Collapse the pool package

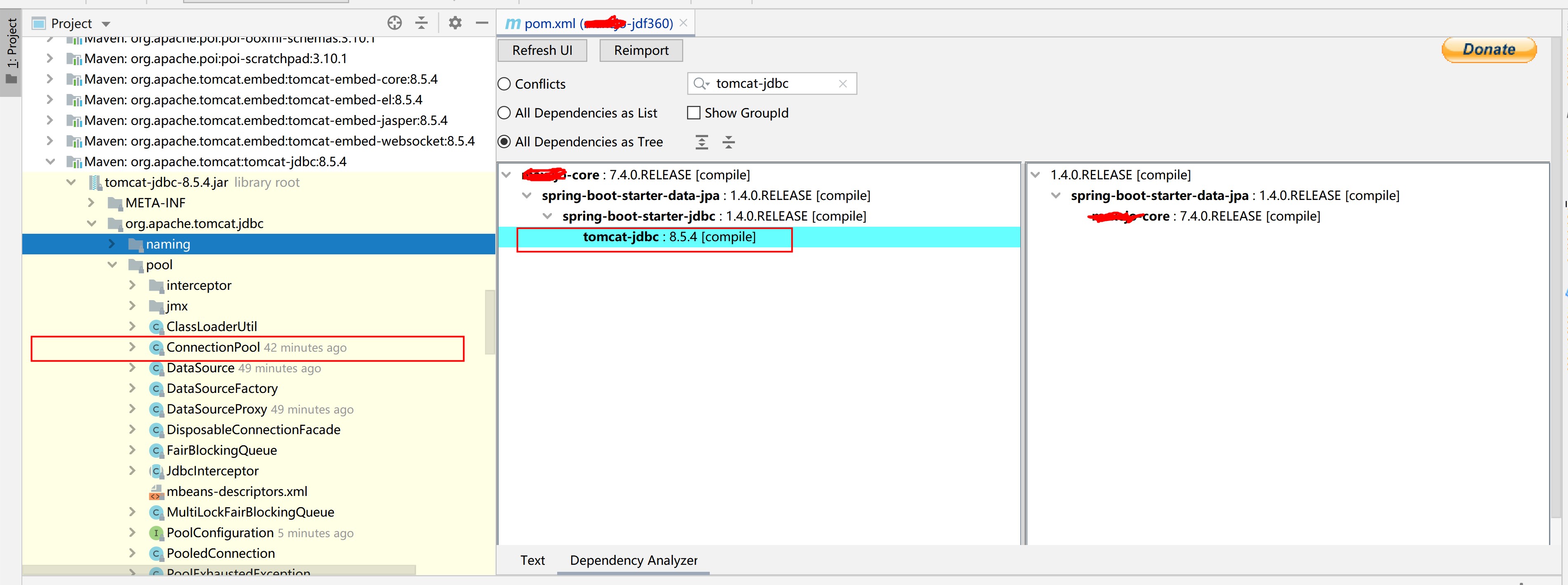coord(112,265)
